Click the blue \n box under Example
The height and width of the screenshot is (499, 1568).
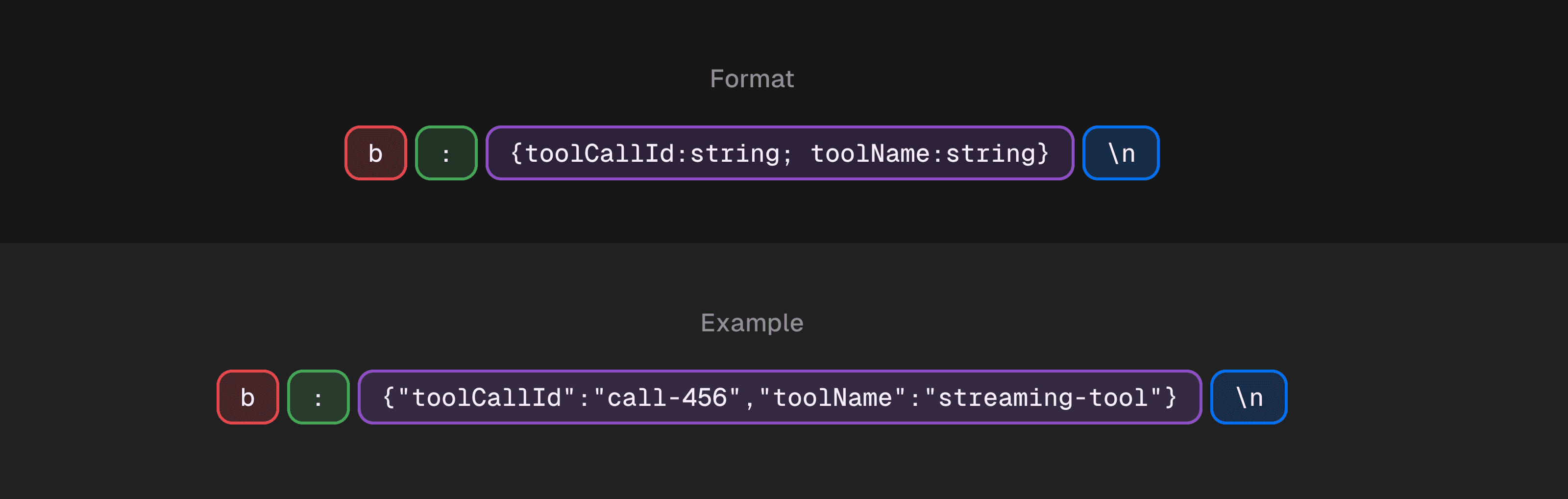pyautogui.click(x=1249, y=397)
